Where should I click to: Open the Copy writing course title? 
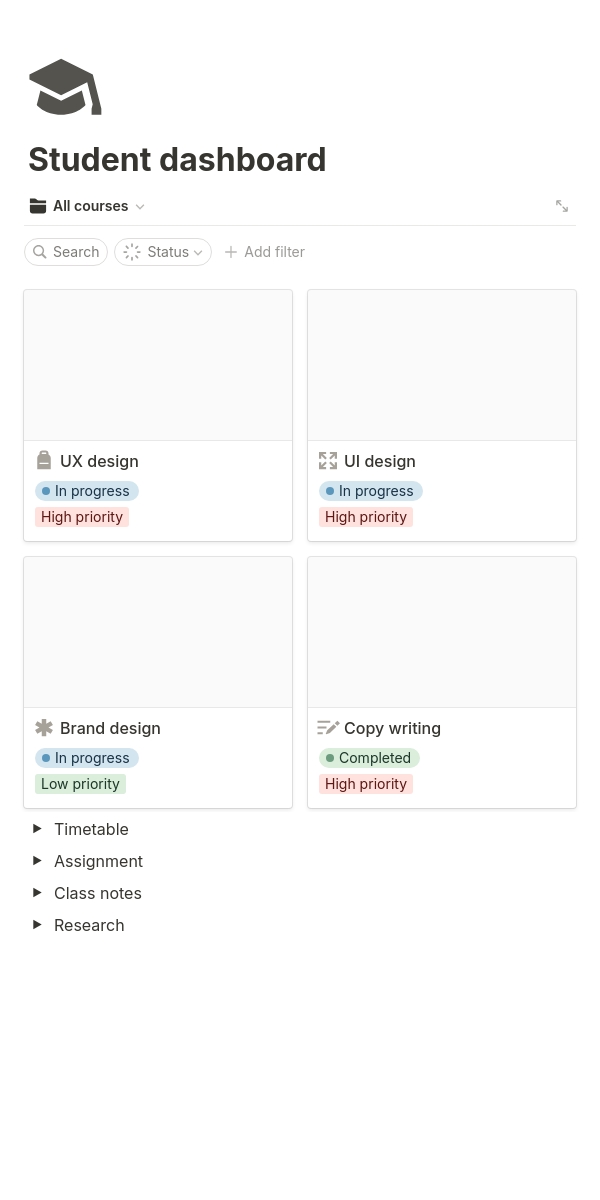pos(392,728)
